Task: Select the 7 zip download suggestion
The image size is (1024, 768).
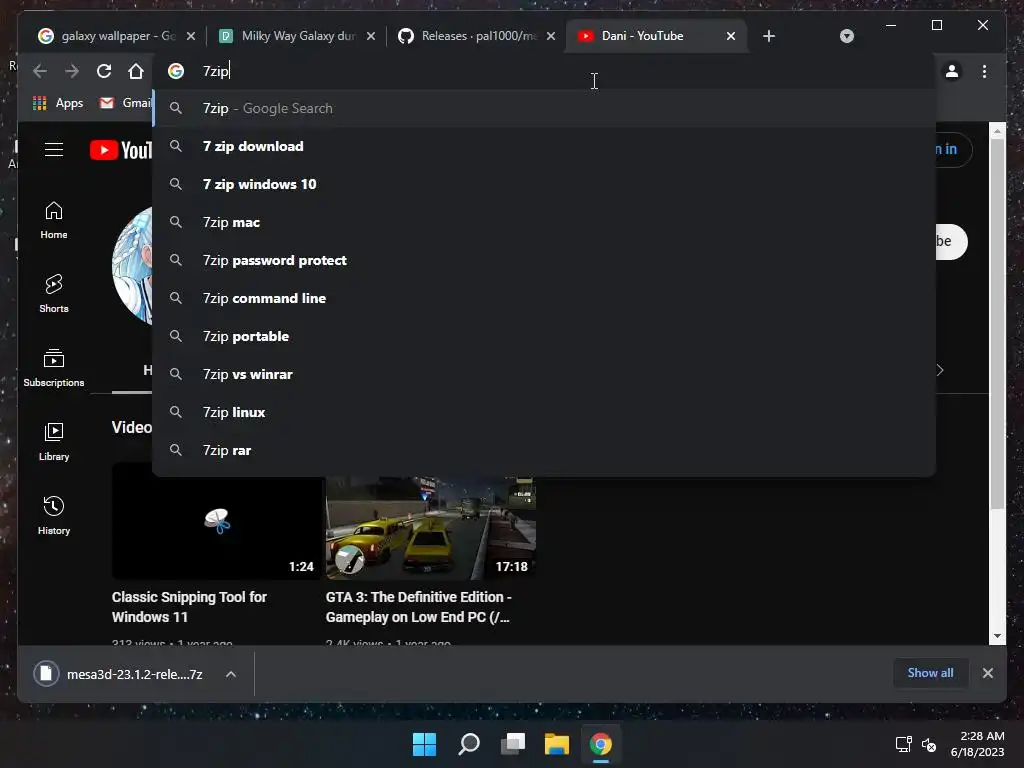Action: (543, 146)
